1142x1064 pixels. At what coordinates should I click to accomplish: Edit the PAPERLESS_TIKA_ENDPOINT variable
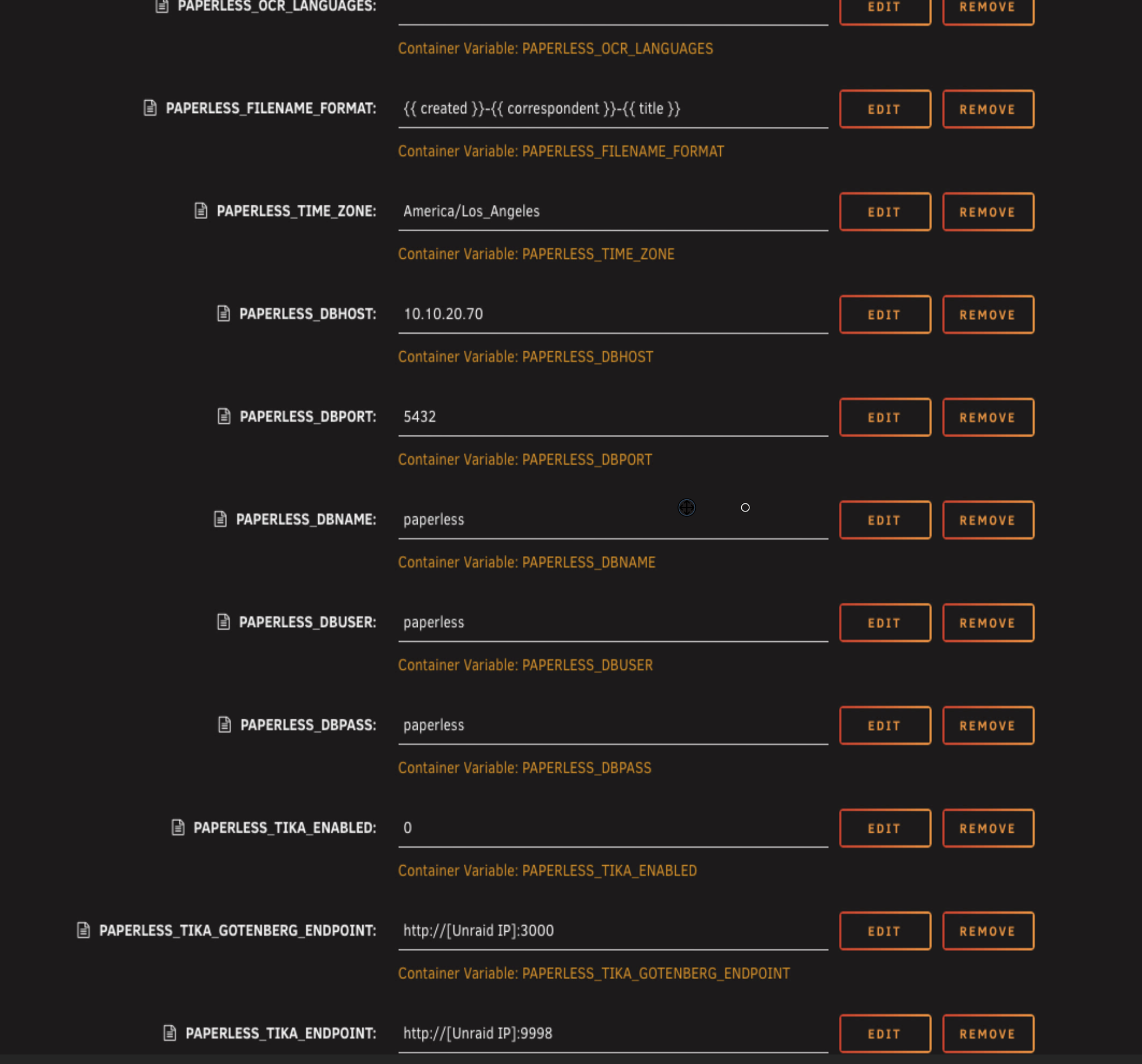[x=885, y=1034]
